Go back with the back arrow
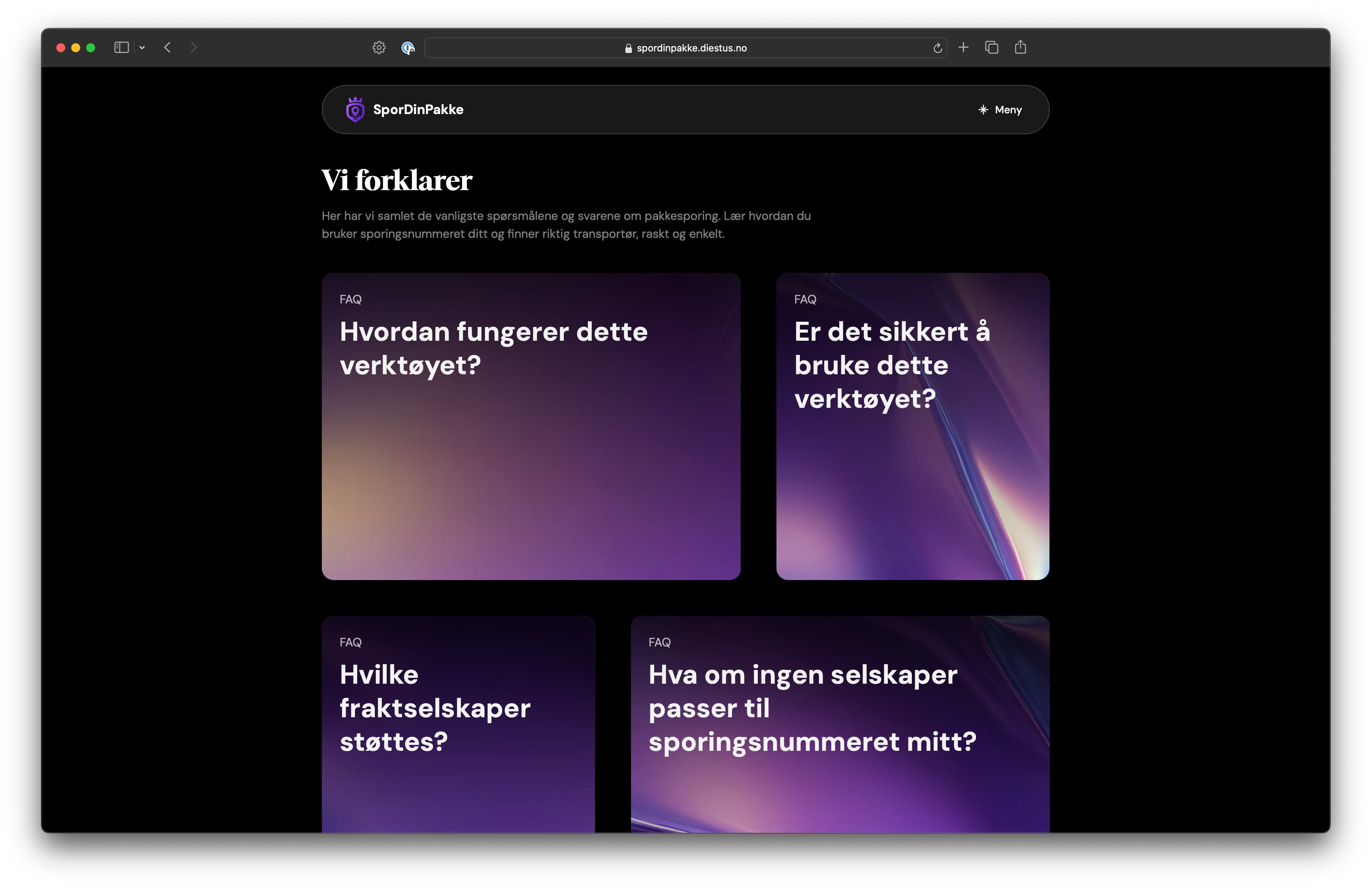 coord(167,48)
